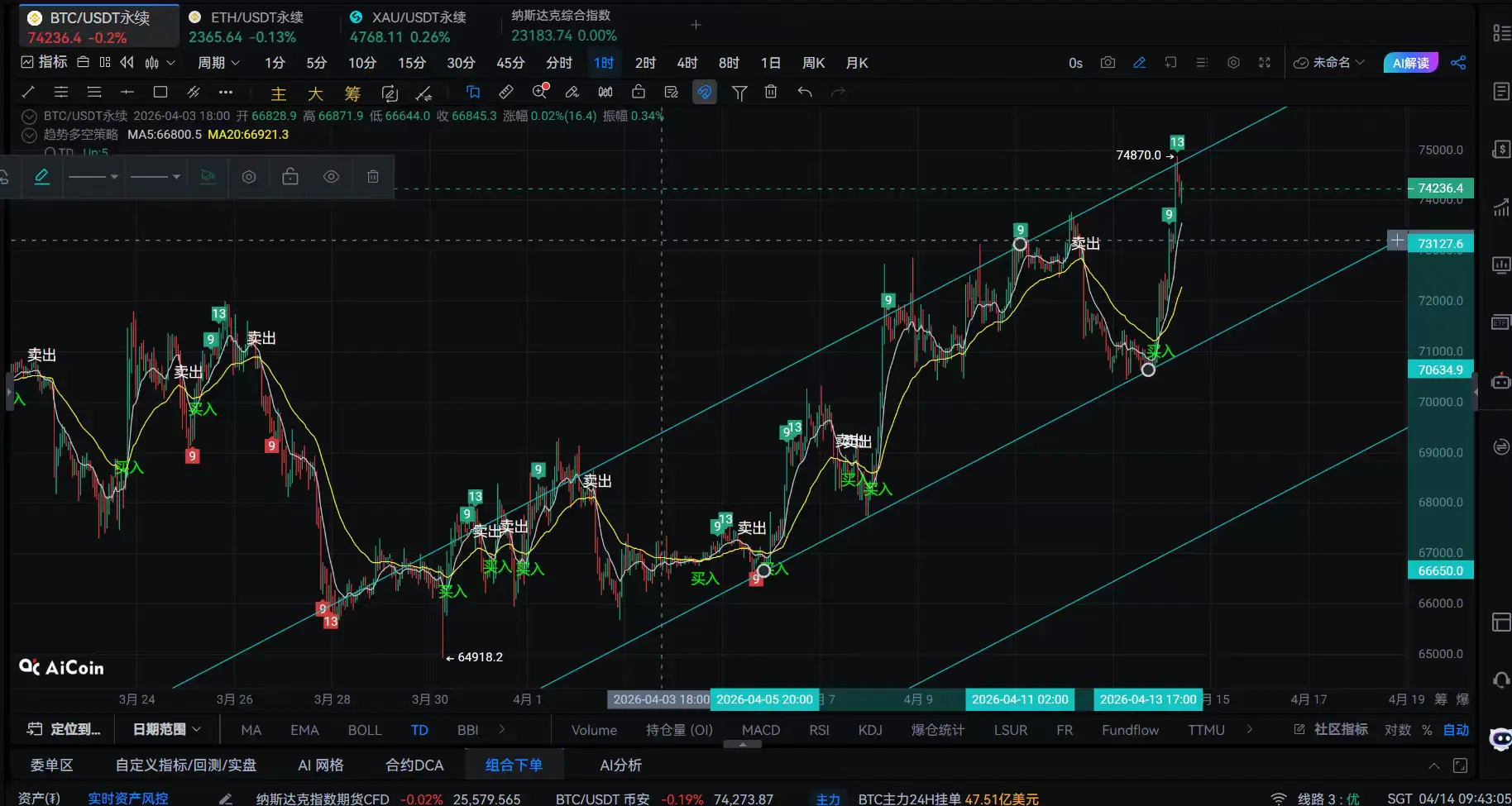Toggle 对数 logarithmic scale
This screenshot has height=806, width=1512.
tap(1398, 730)
